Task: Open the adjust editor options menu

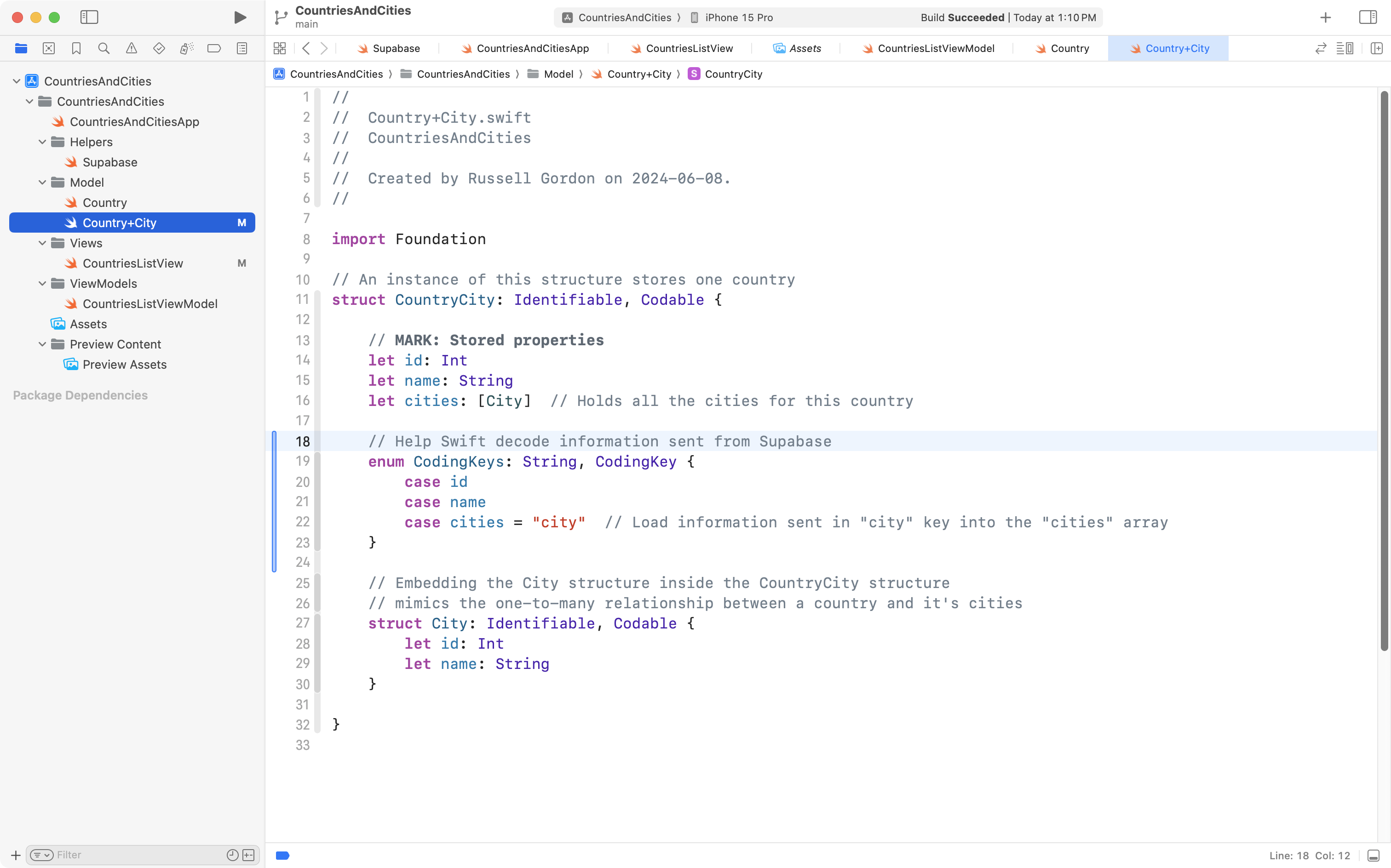Action: (x=1345, y=48)
